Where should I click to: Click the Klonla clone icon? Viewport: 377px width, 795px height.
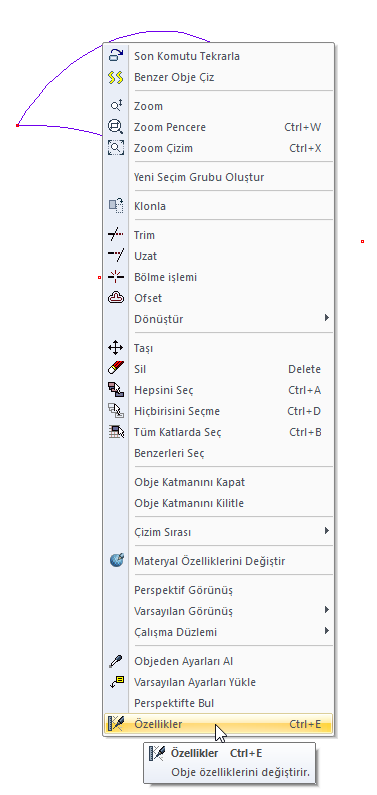tap(116, 206)
